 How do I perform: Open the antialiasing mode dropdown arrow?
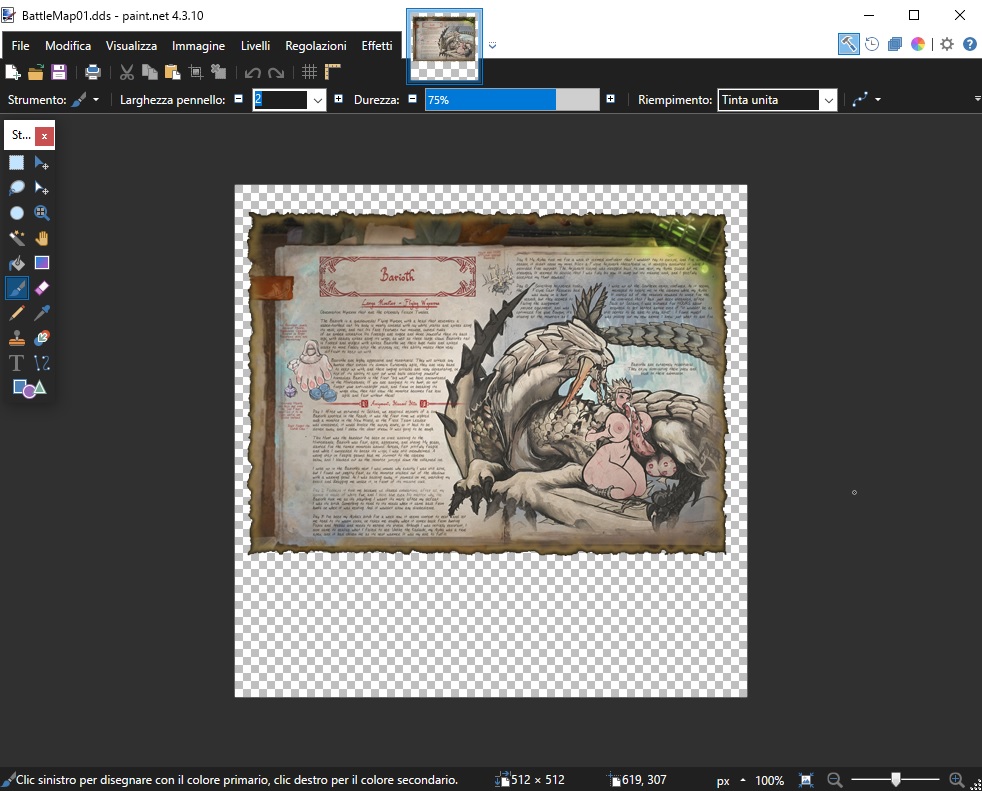pyautogui.click(x=878, y=100)
